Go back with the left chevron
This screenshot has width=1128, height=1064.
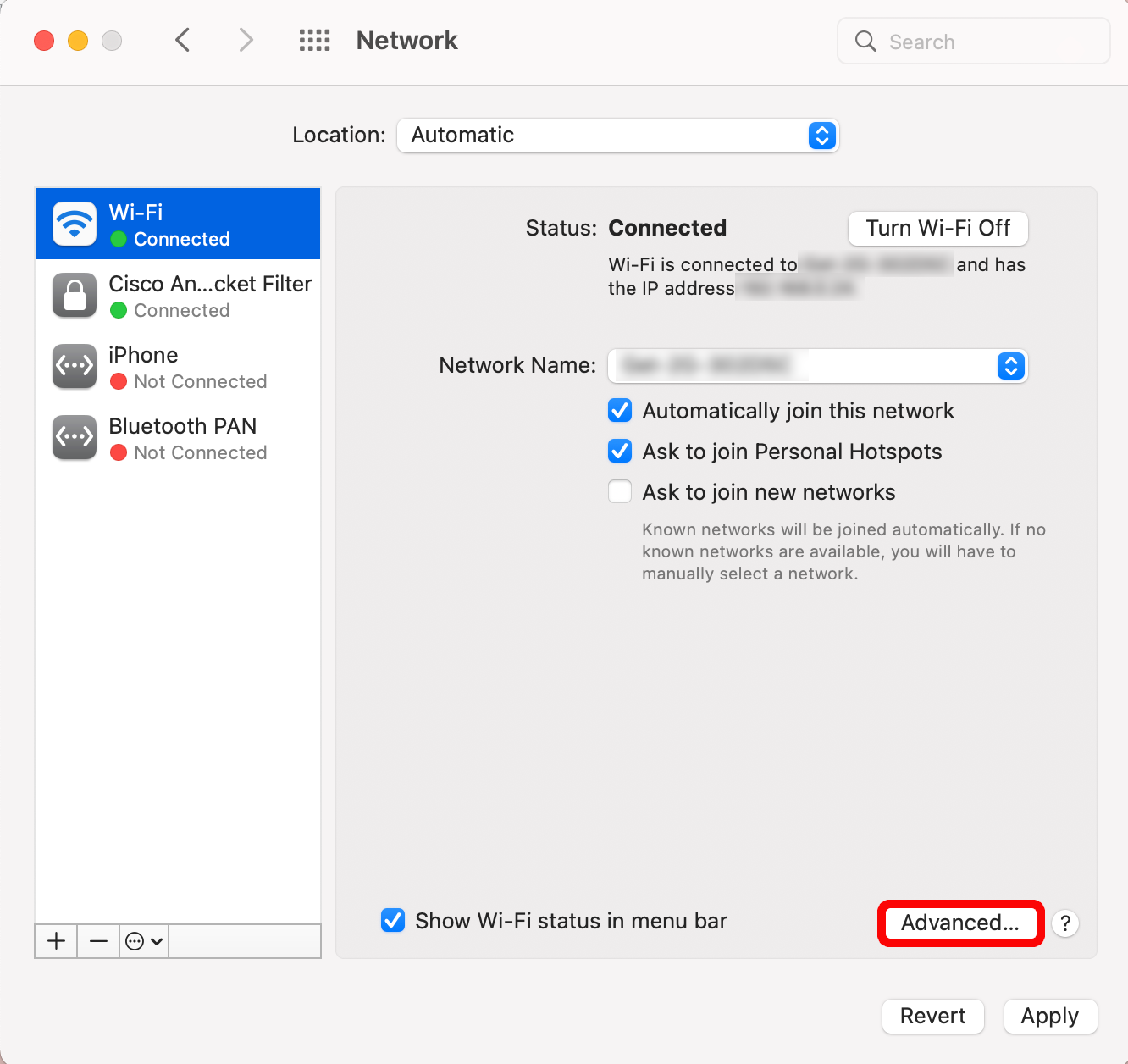[182, 40]
